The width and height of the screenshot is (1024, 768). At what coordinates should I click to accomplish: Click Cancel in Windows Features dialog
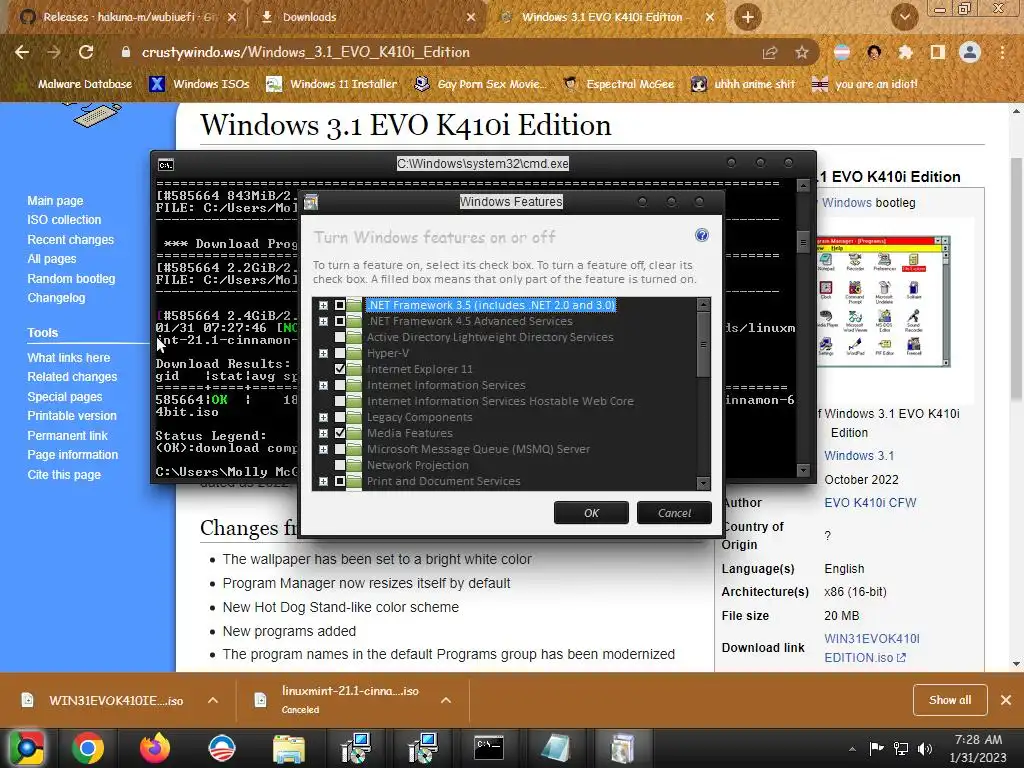point(674,513)
